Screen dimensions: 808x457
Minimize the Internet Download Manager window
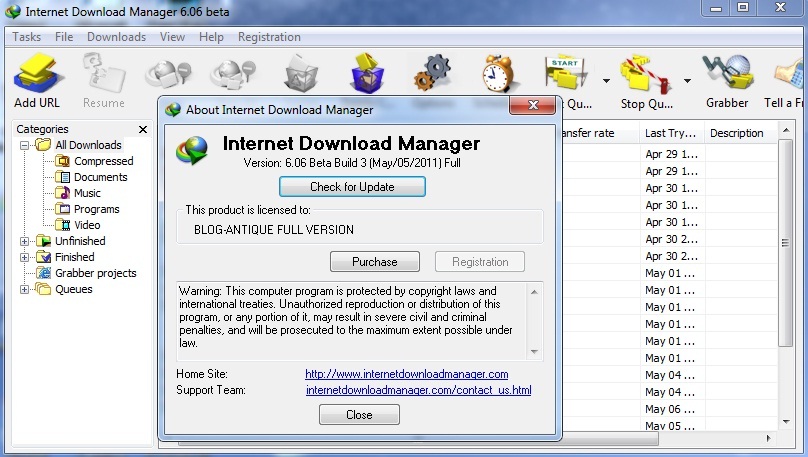[715, 8]
